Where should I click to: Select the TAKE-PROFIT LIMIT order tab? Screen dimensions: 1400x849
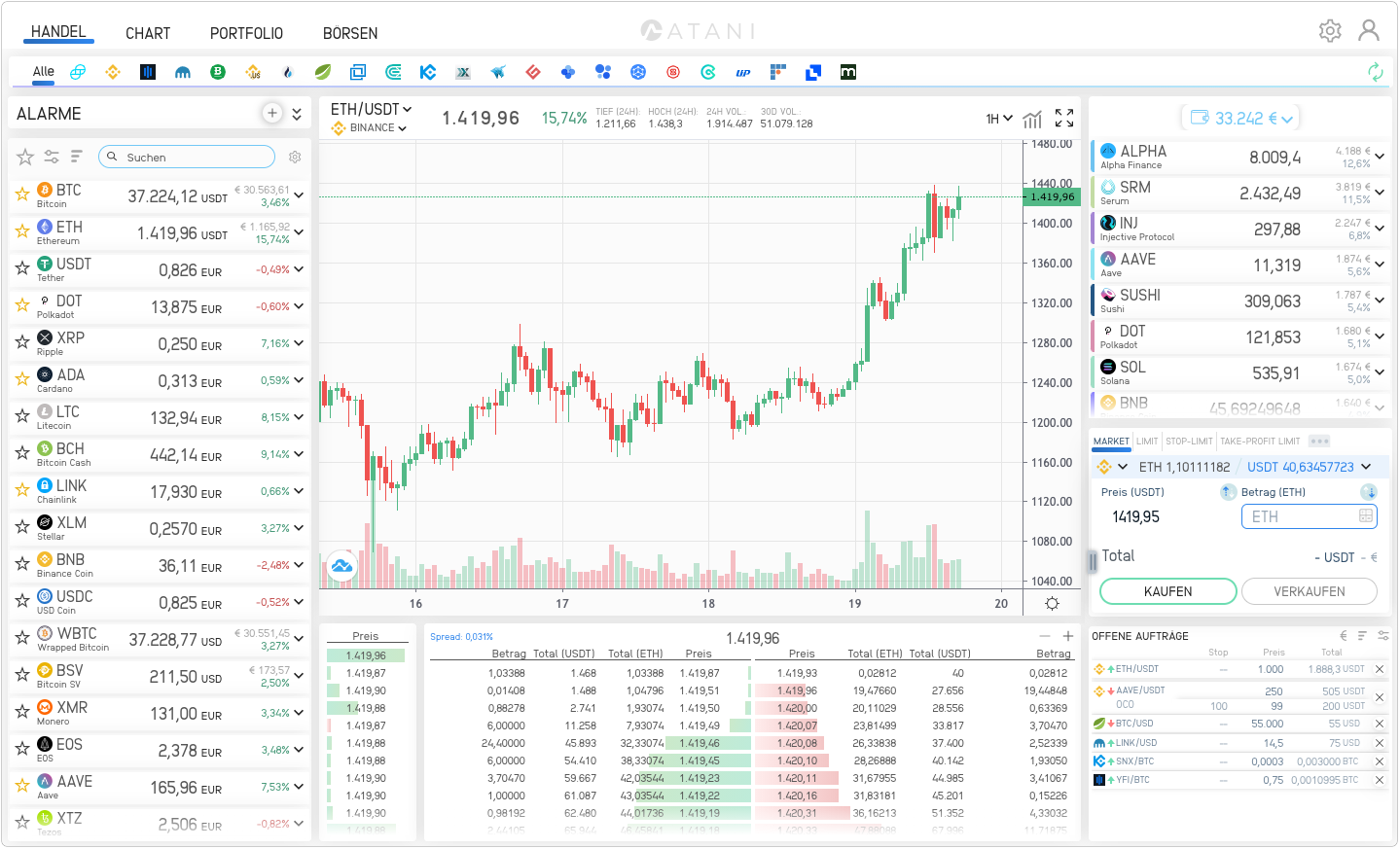tap(1260, 442)
